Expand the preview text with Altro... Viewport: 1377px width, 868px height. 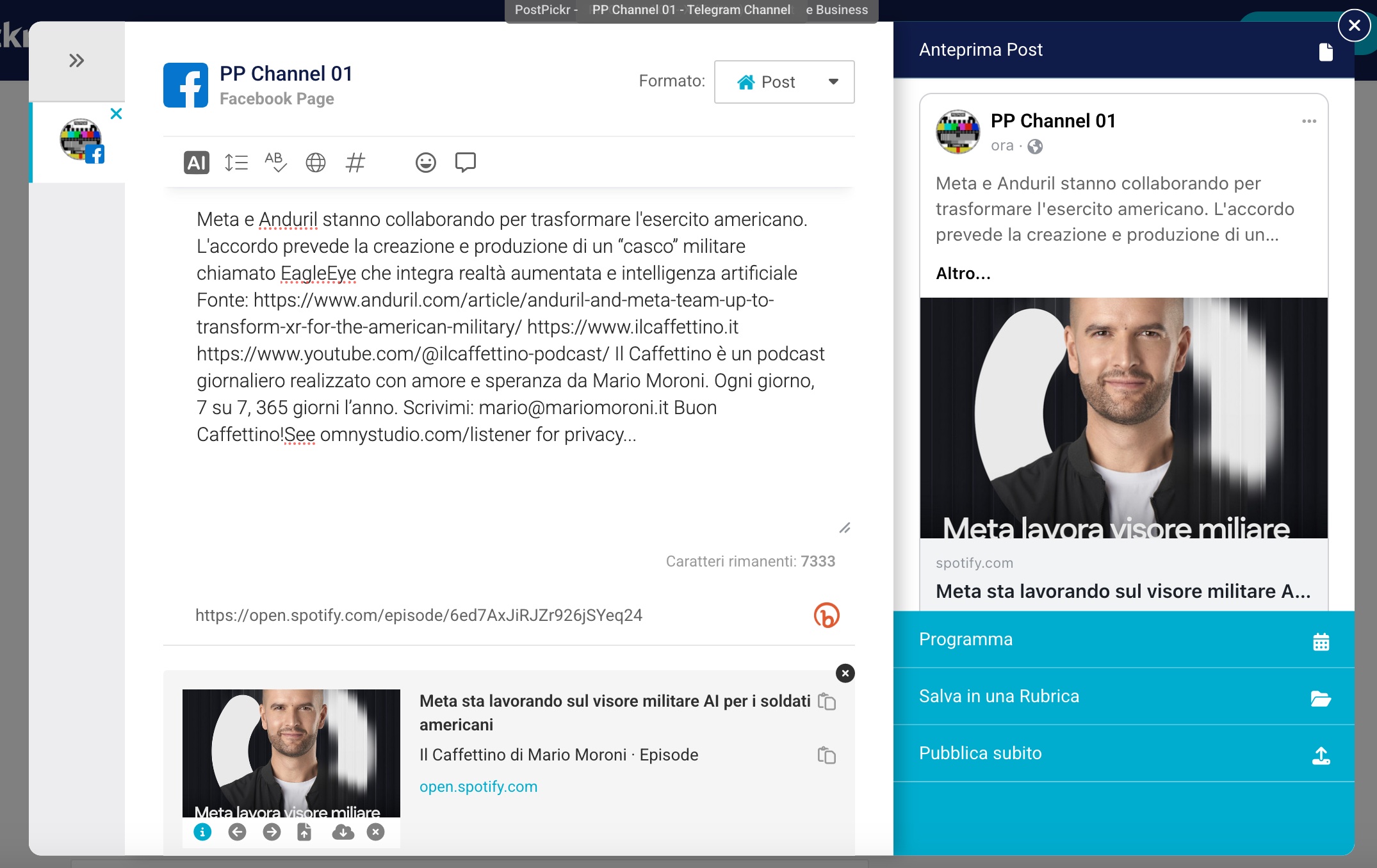[963, 273]
